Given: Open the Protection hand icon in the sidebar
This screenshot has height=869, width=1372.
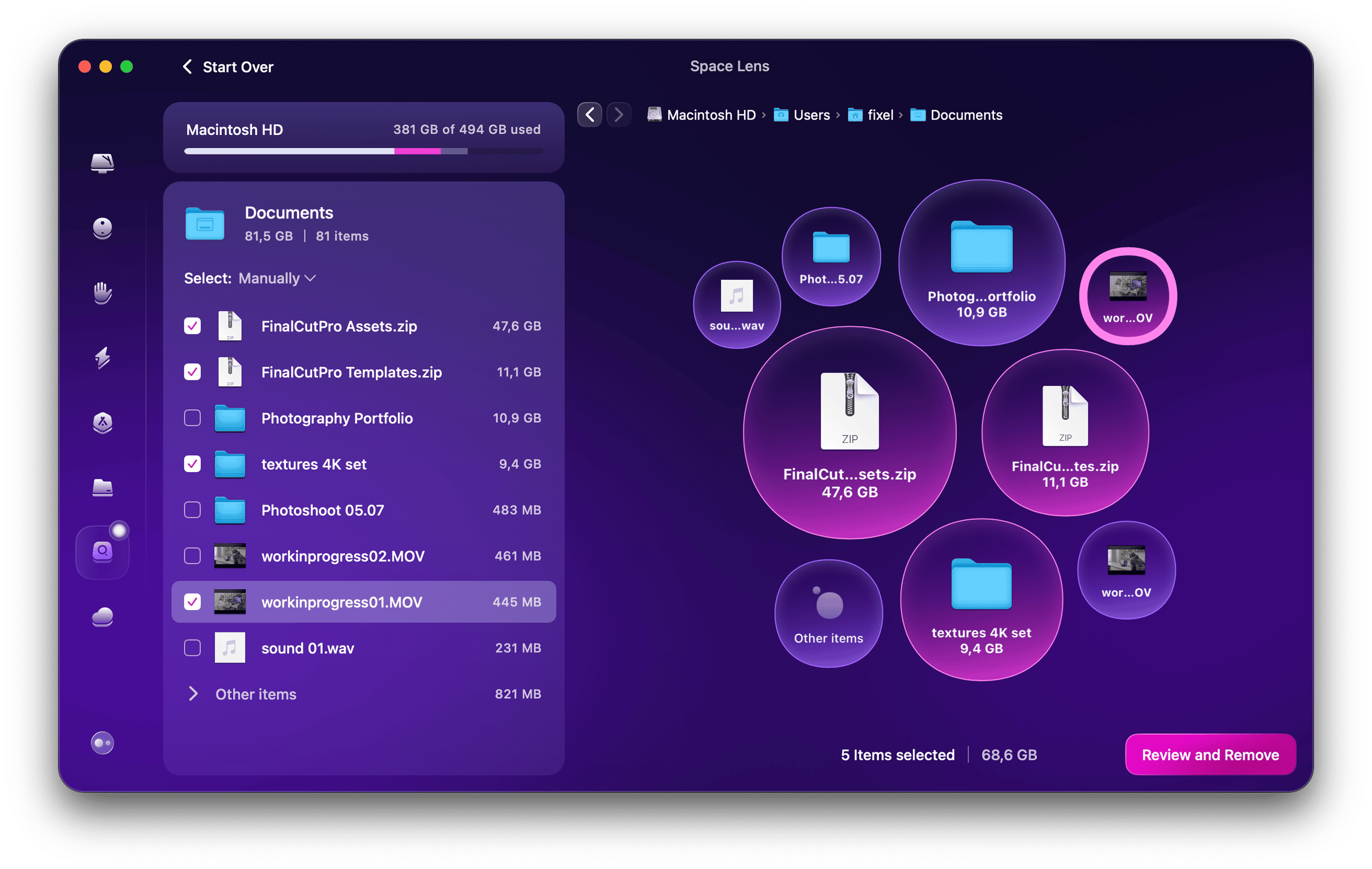Looking at the screenshot, I should click(x=102, y=293).
